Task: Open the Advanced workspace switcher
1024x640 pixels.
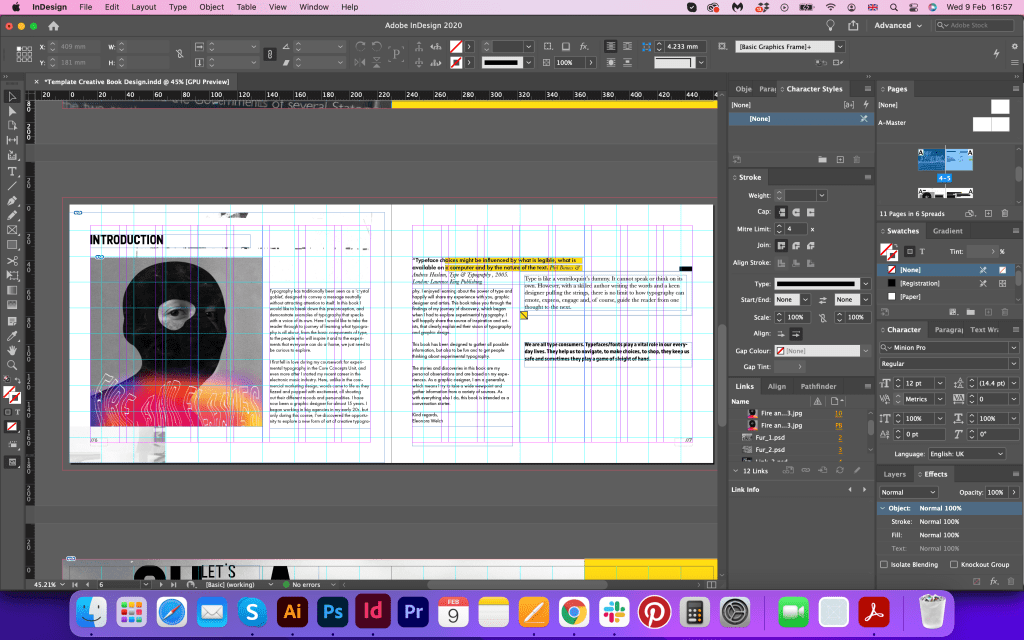Action: click(898, 25)
